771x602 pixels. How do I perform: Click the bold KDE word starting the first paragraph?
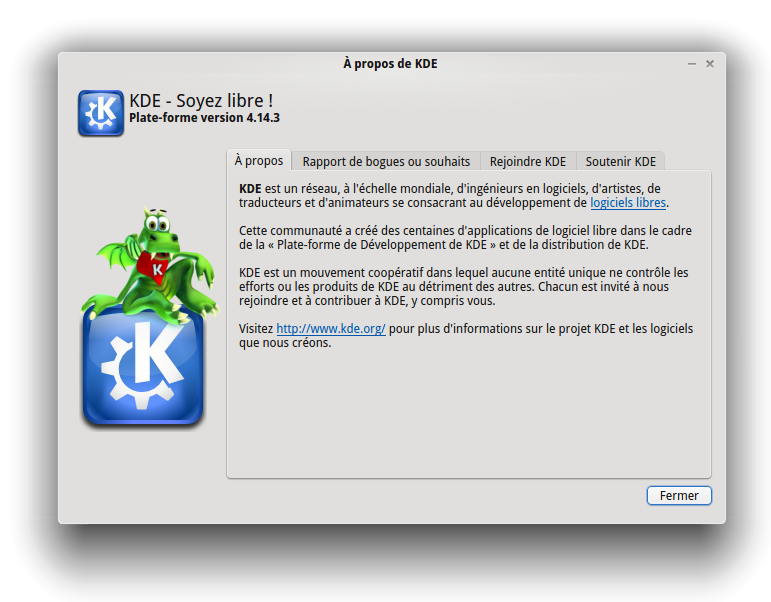point(250,189)
